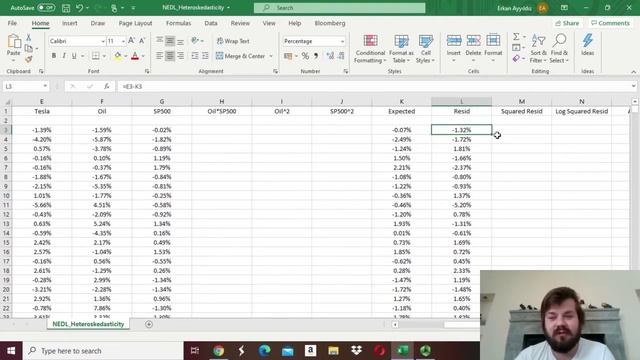
Task: Toggle Underline formatting
Action: pyautogui.click(x=74, y=56)
